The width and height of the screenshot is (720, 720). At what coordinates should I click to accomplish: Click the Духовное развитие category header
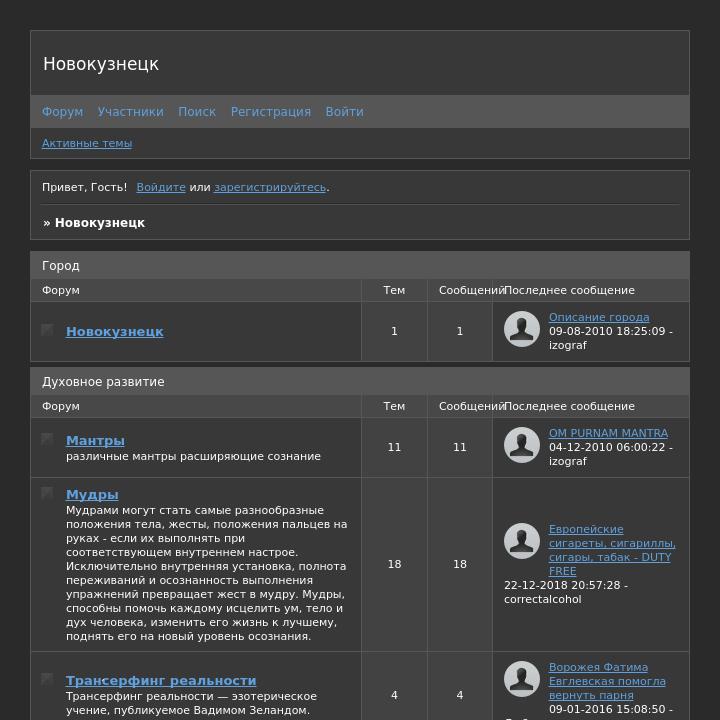coord(360,382)
